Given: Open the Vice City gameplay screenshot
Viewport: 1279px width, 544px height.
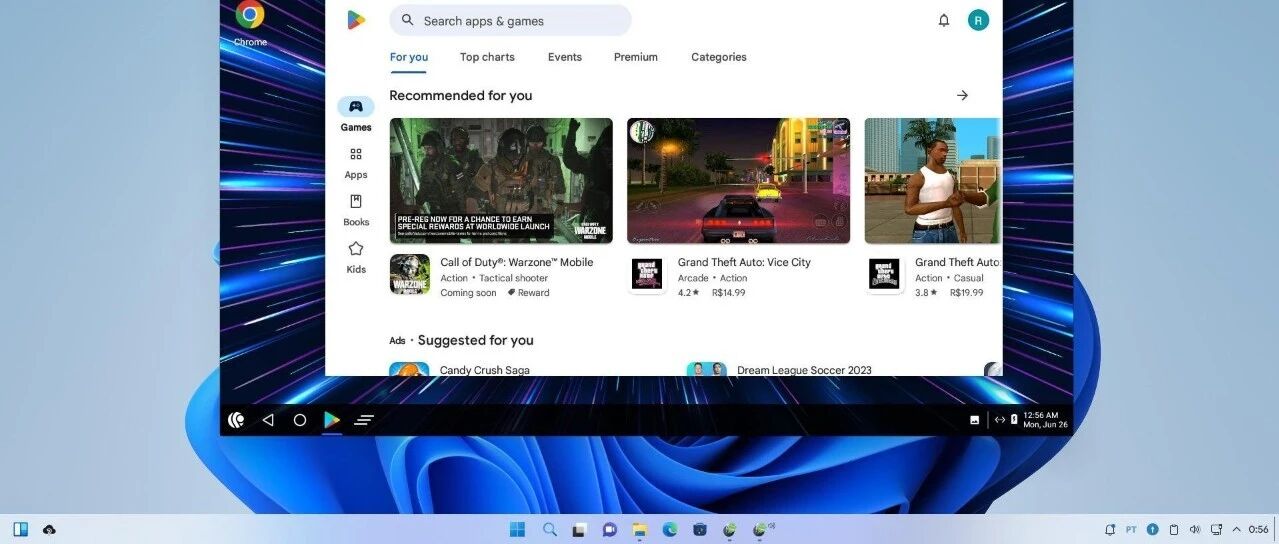Looking at the screenshot, I should 739,181.
